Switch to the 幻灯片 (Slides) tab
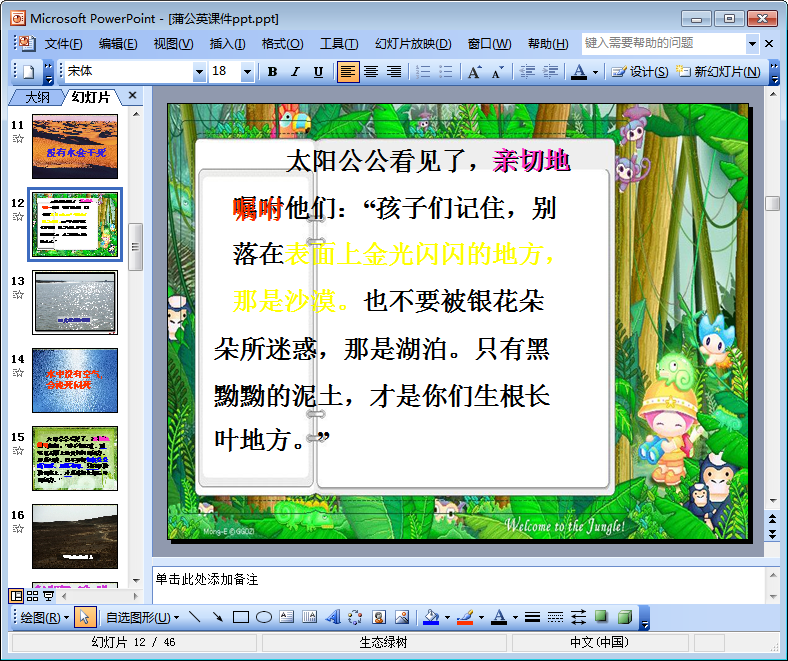The width and height of the screenshot is (788, 661). (x=90, y=97)
